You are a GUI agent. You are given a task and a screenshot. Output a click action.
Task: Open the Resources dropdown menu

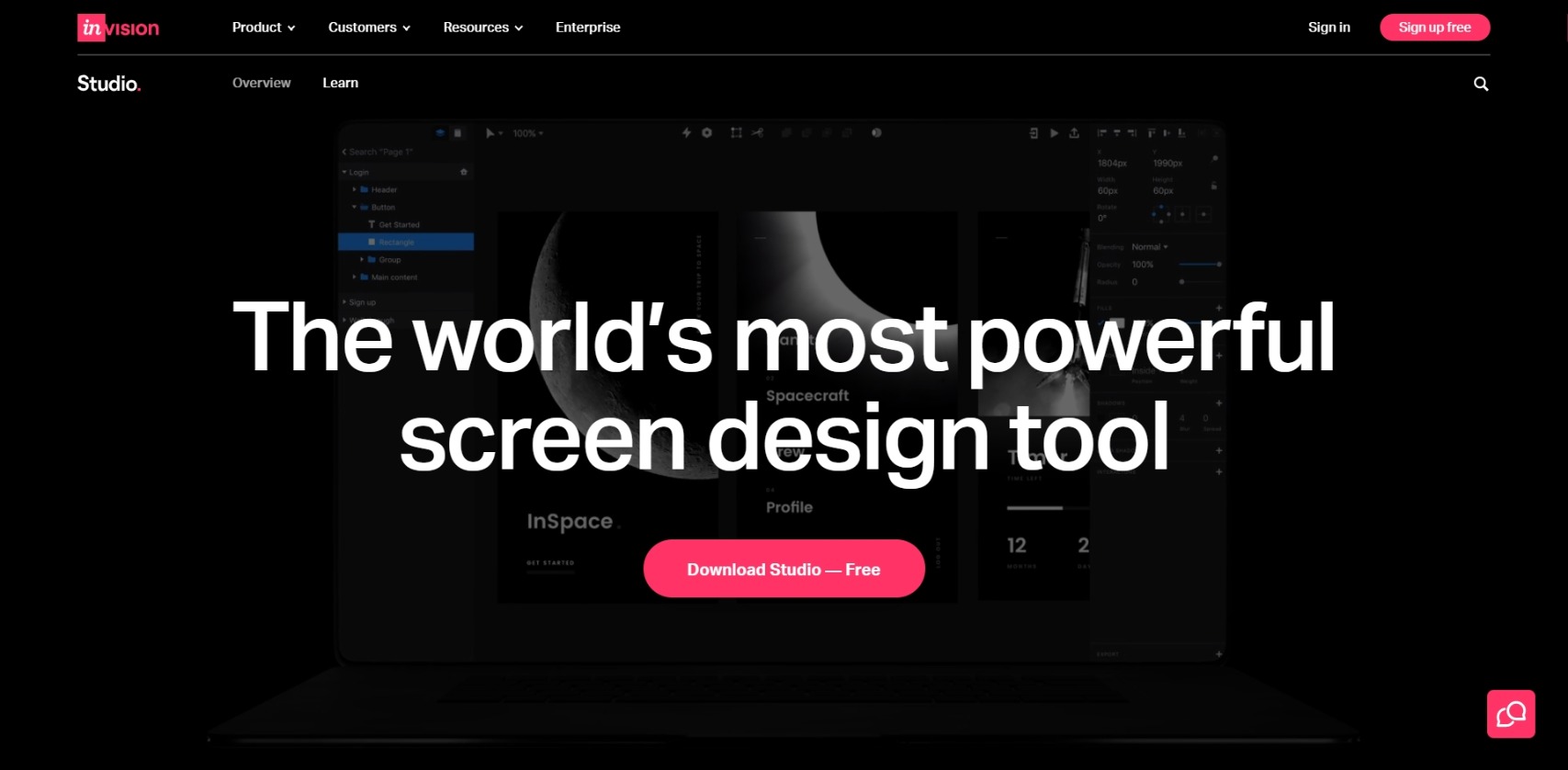pyautogui.click(x=482, y=28)
